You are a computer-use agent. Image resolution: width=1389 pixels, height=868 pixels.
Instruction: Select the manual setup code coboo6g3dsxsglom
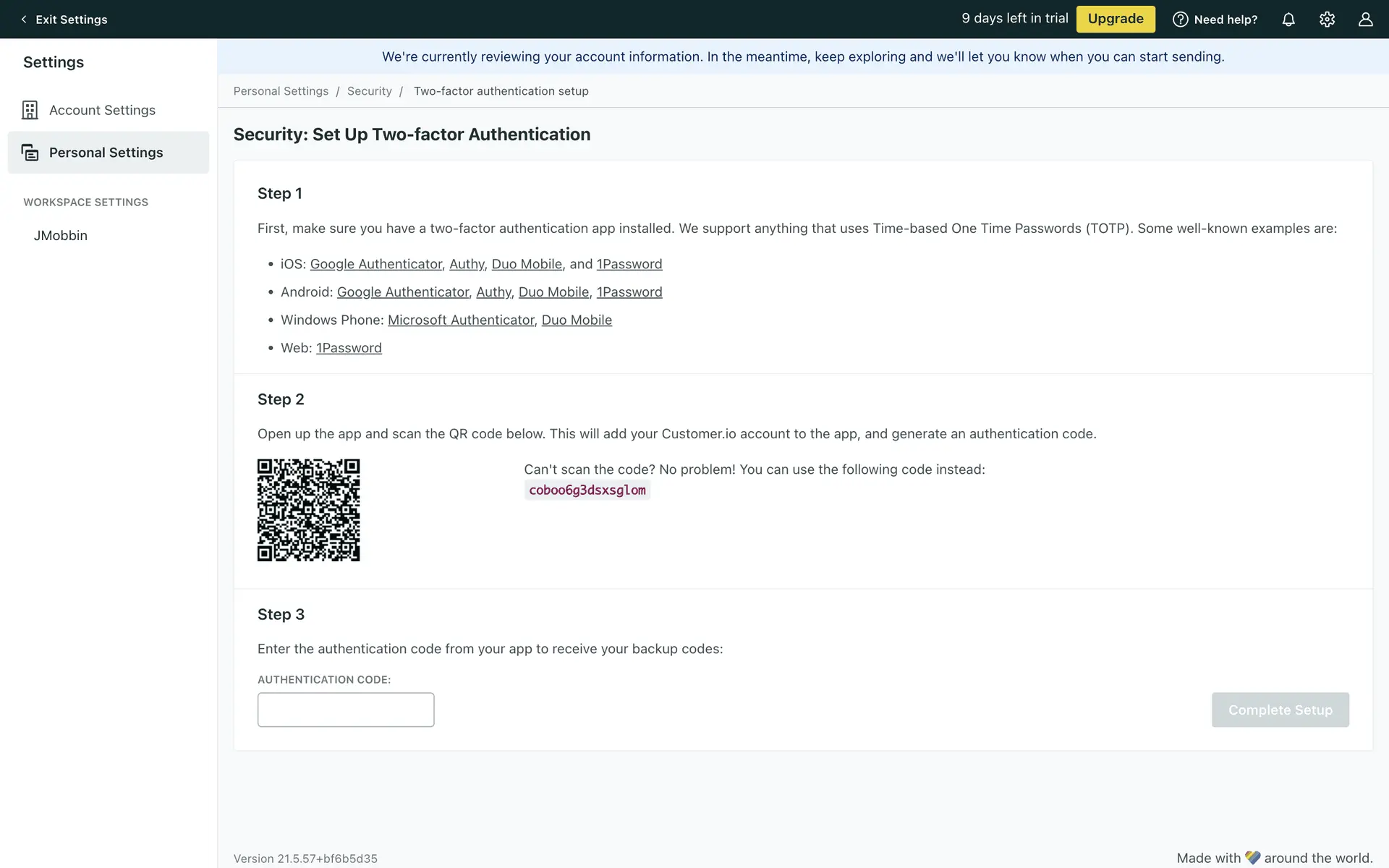click(x=587, y=490)
